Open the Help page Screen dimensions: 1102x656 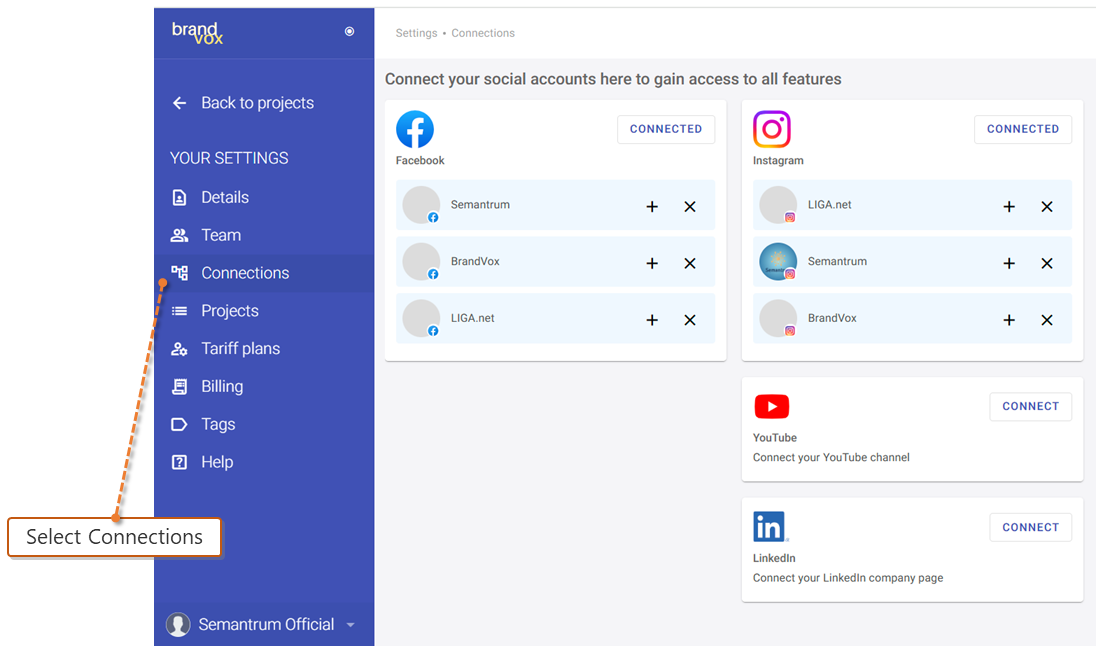pos(217,463)
